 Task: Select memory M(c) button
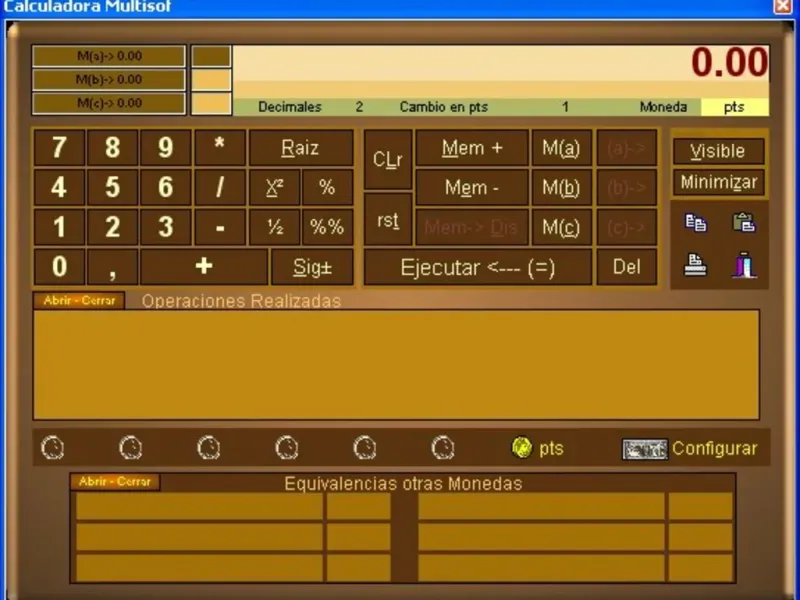click(561, 227)
